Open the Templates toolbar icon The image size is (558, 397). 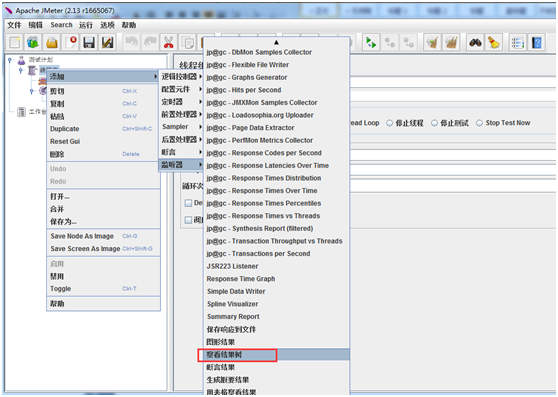tap(33, 43)
